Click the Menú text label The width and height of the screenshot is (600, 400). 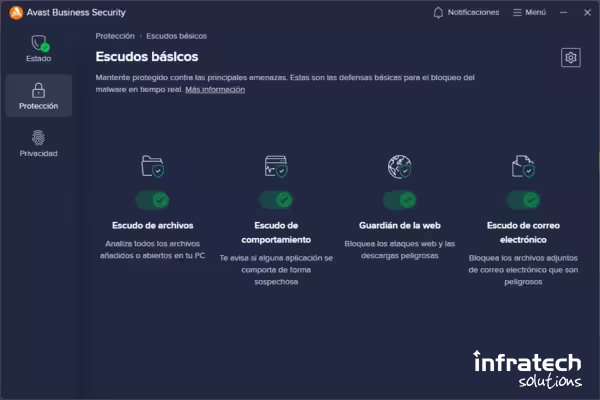535,13
